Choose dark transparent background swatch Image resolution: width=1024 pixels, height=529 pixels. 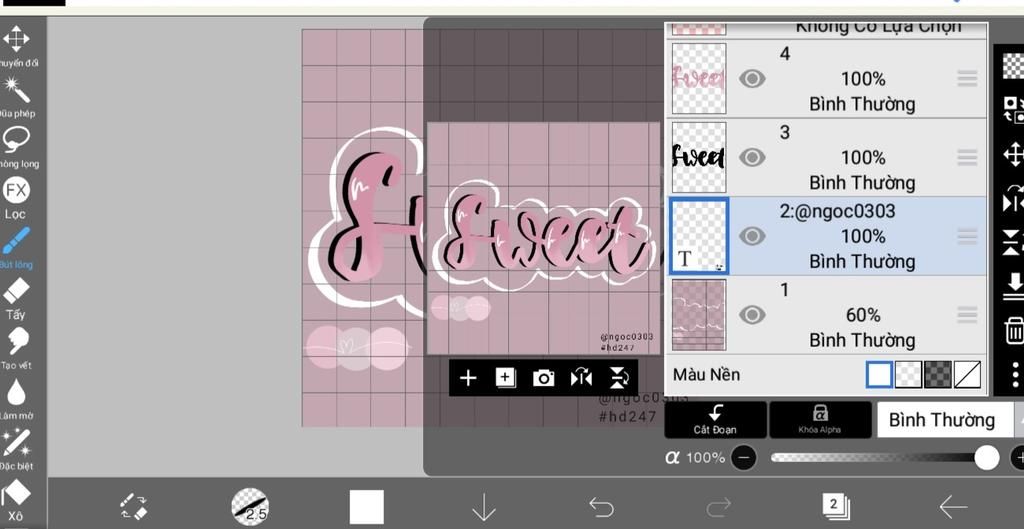coord(938,375)
